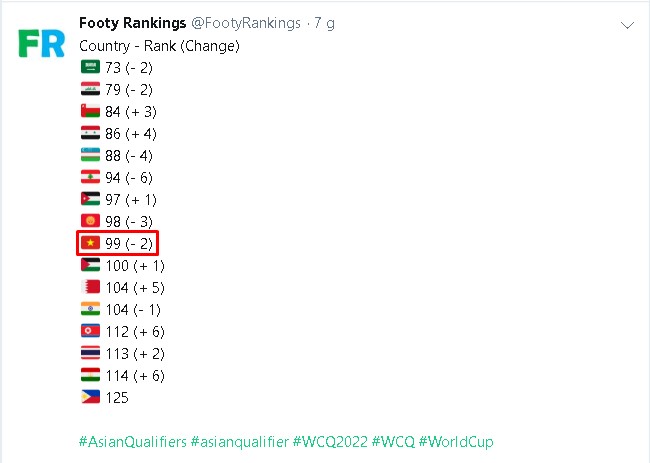The height and width of the screenshot is (463, 650).
Task: Open the #WCQ2022 hashtag
Action: 330,442
